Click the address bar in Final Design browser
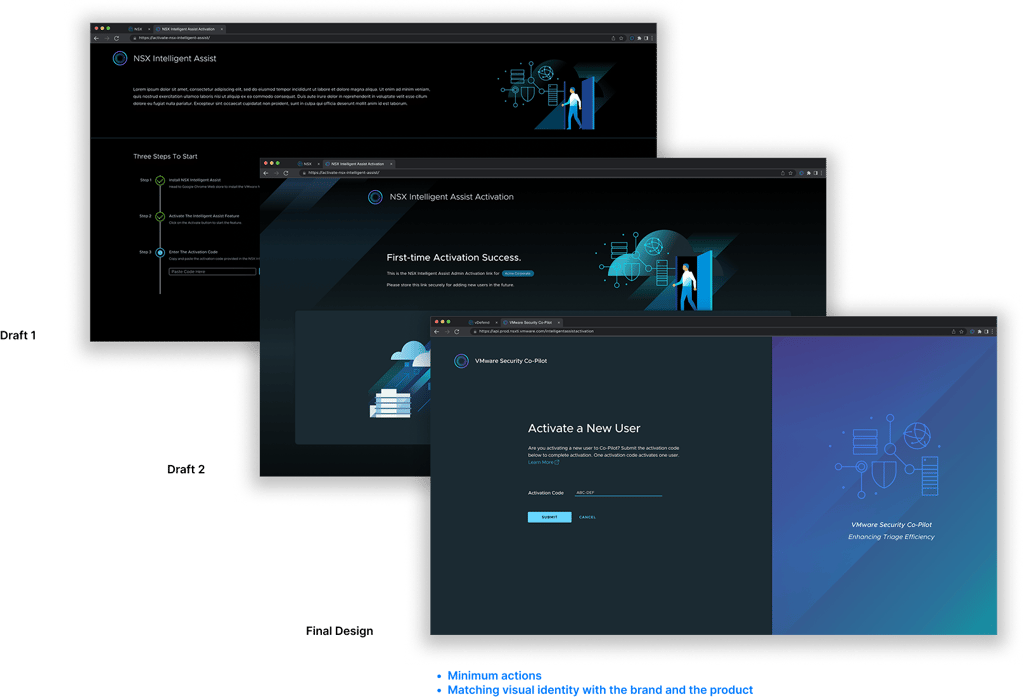This screenshot has height=697, width=1024. (709, 331)
